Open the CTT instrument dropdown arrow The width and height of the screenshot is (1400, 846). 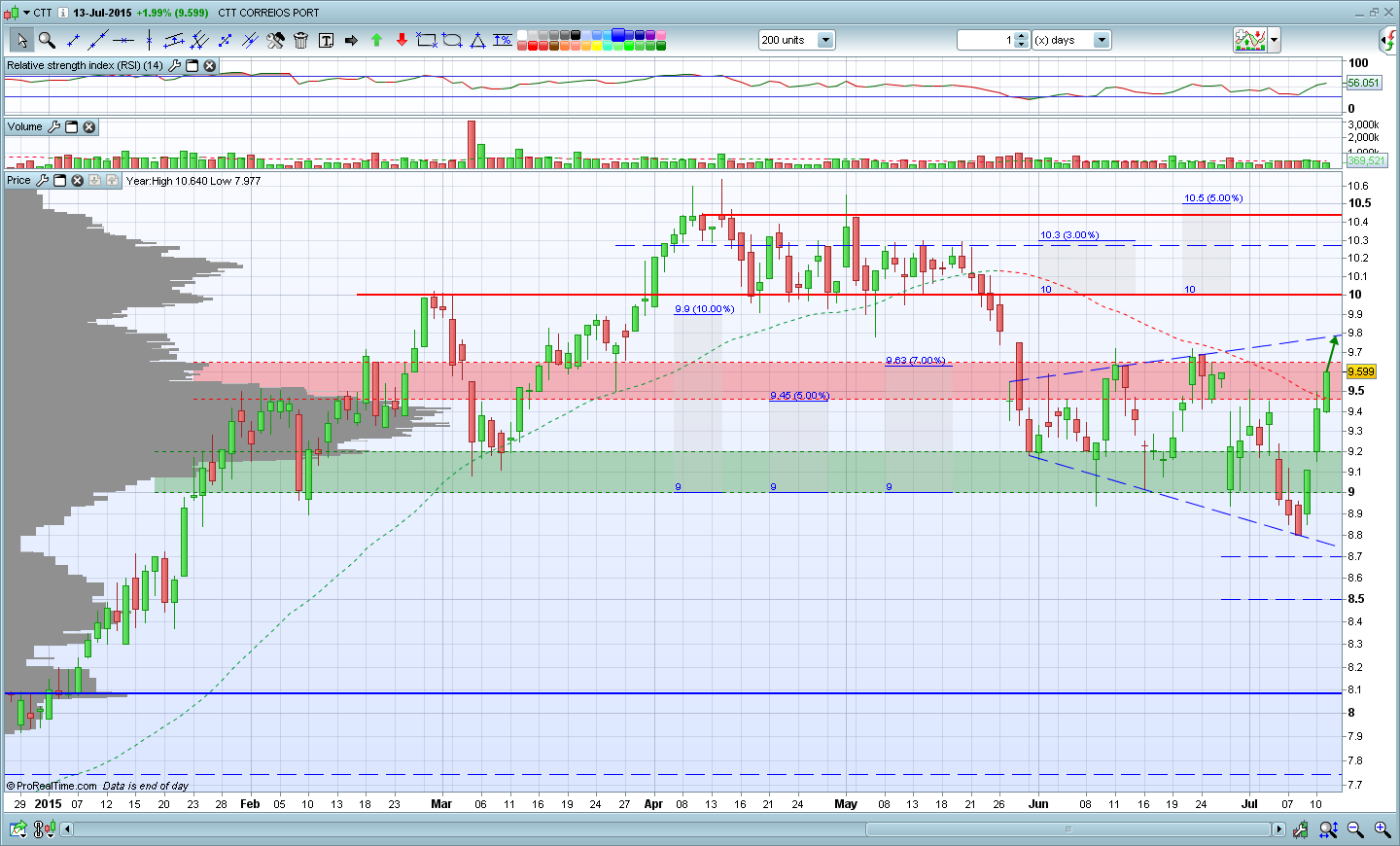[x=27, y=13]
